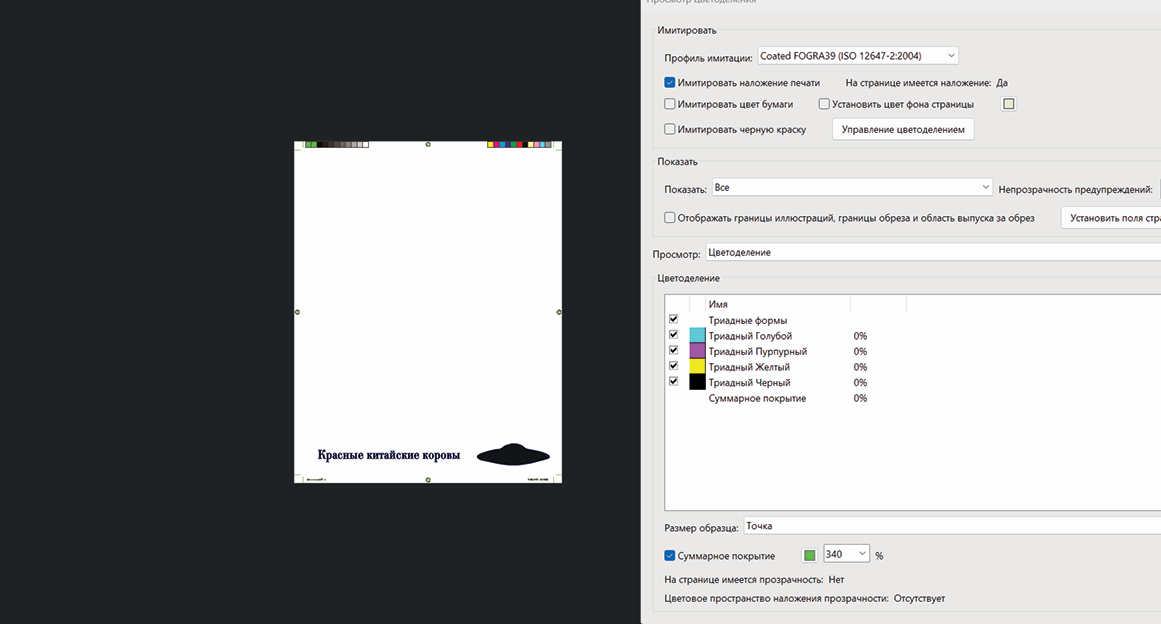Toggle Триадный Желтый plate visibility

pyautogui.click(x=673, y=366)
